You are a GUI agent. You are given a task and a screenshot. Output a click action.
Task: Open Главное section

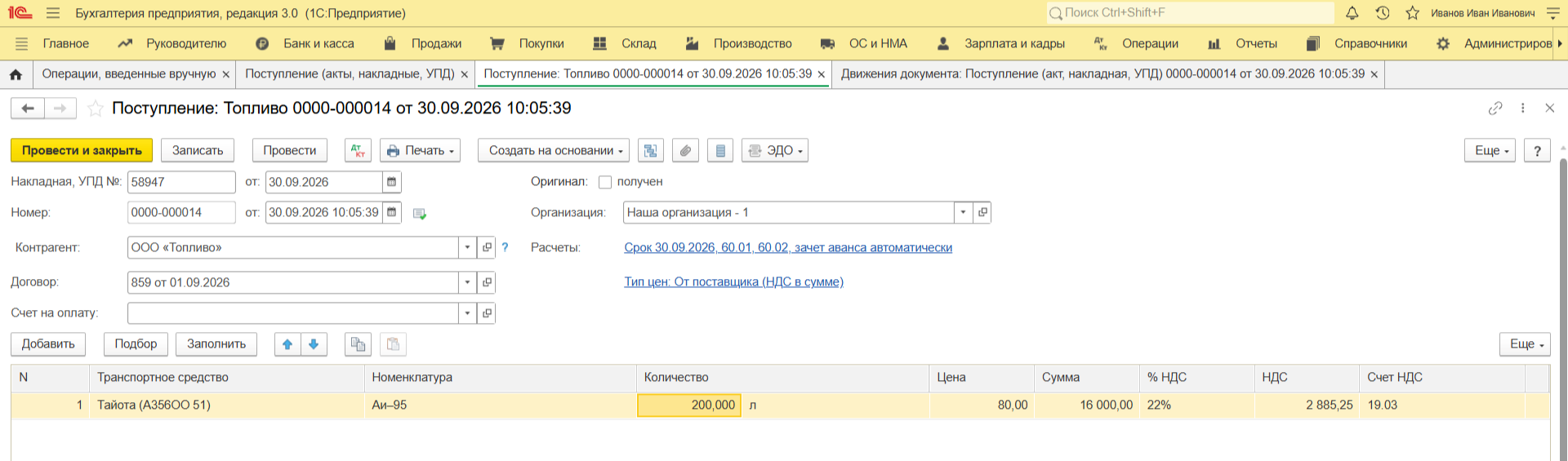pyautogui.click(x=66, y=44)
